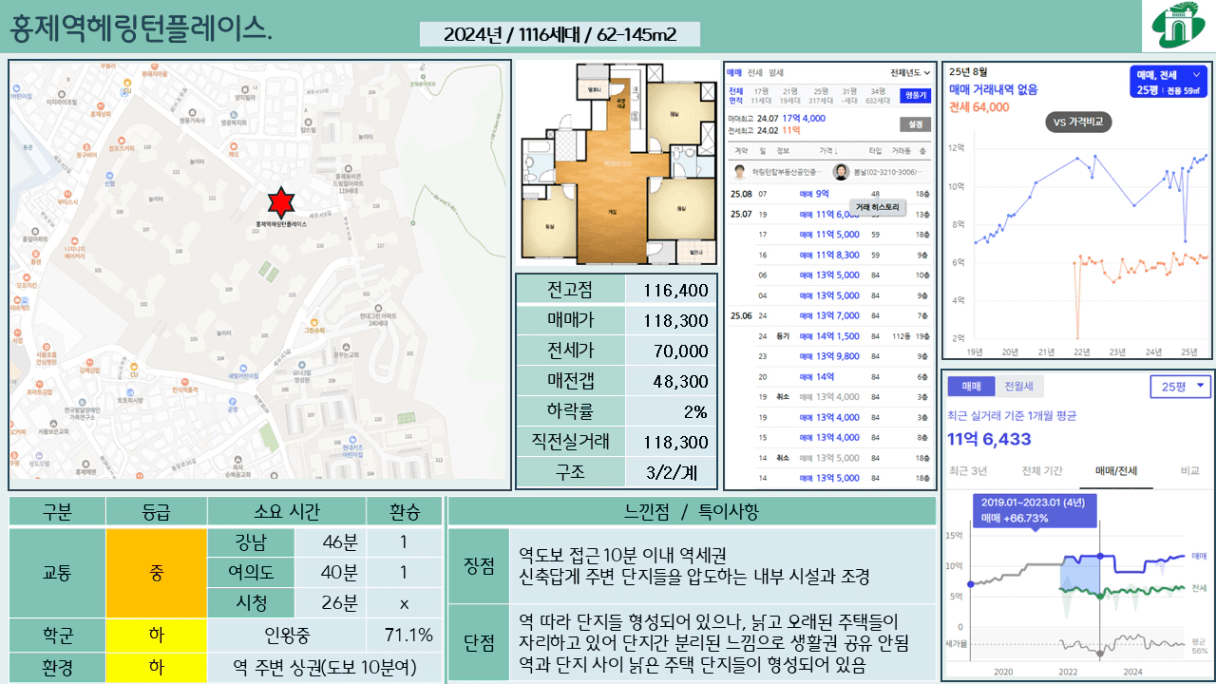This screenshot has width=1216, height=684.
Task: Select the 전체 면적 filter
Action: pos(735,95)
